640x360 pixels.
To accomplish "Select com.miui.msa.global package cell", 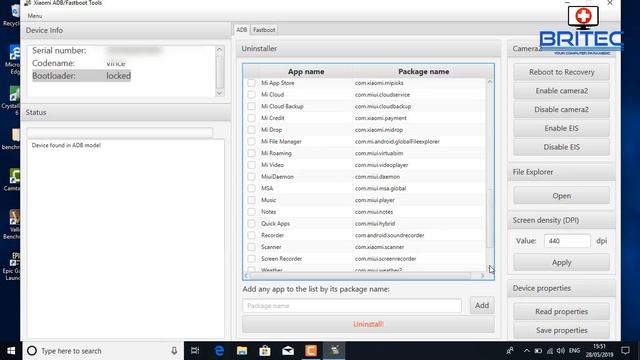I will (x=380, y=189).
